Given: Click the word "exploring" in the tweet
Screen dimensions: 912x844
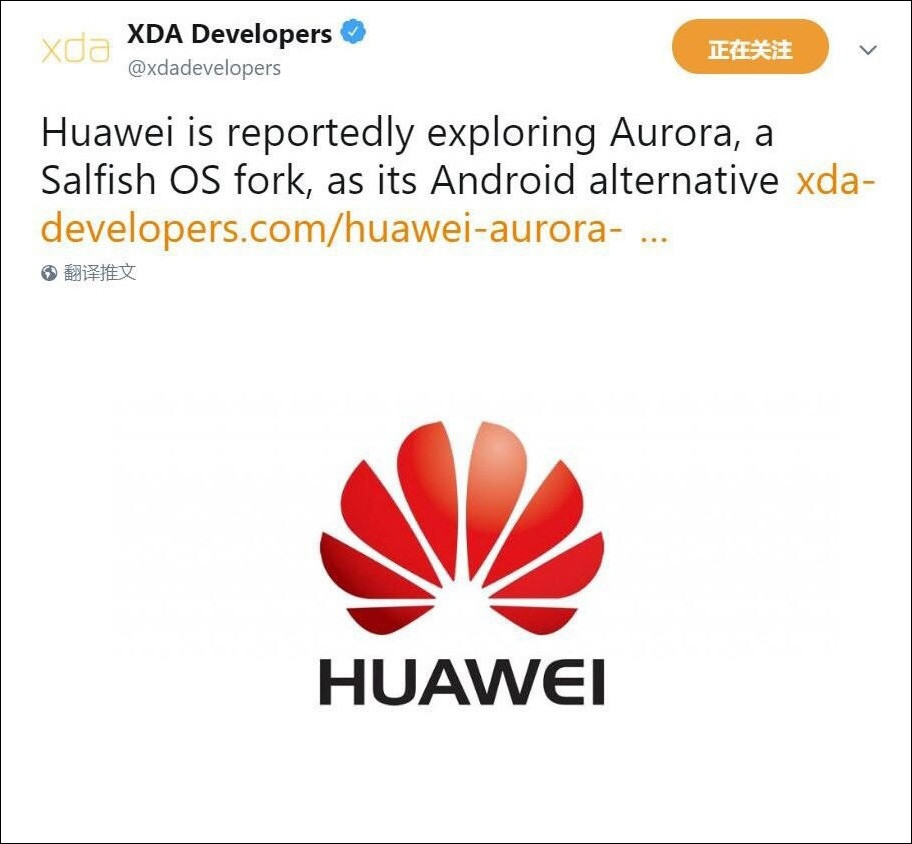Looking at the screenshot, I should 512,134.
